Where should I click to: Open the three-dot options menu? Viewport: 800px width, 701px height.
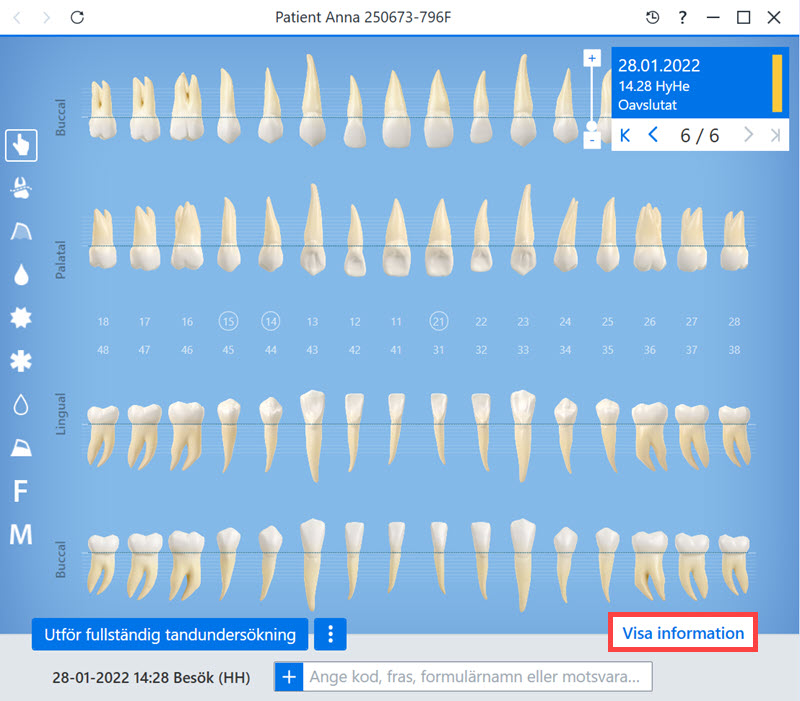330,634
